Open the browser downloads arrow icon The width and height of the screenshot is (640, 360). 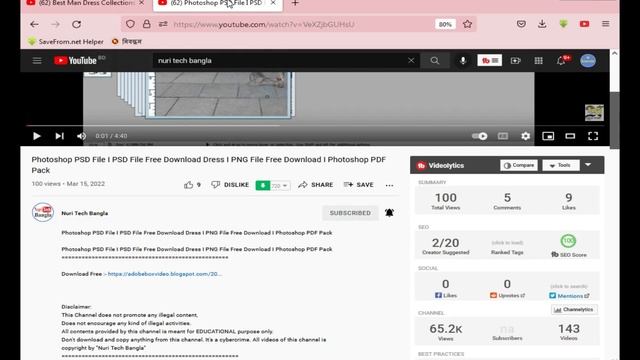pos(542,24)
